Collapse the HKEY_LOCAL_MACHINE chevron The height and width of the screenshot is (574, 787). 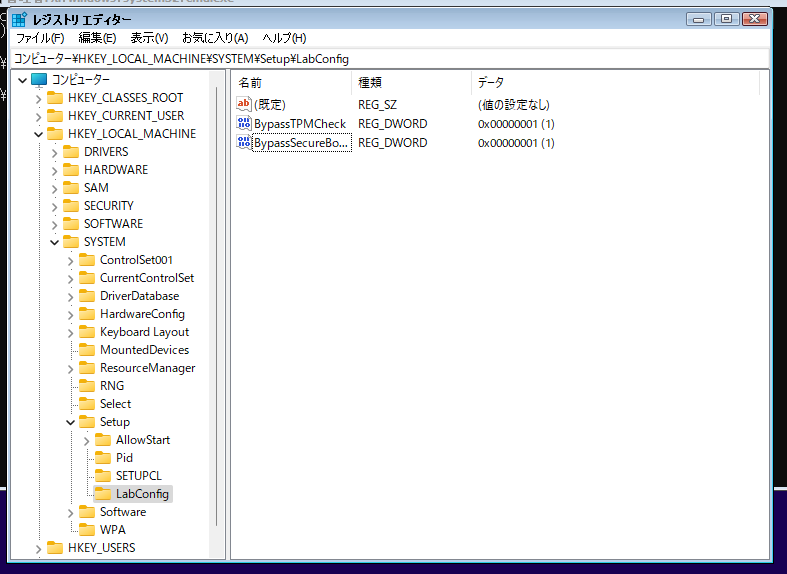point(39,134)
